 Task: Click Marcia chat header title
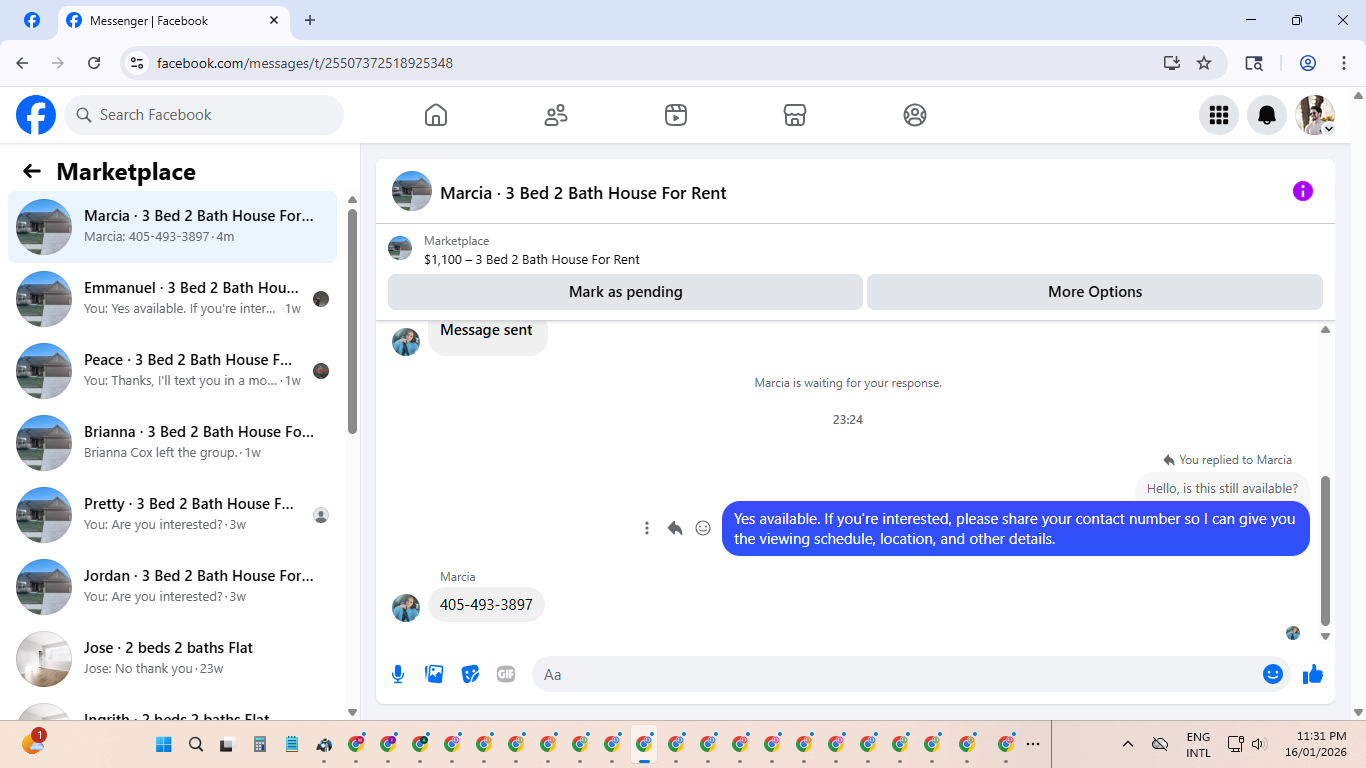click(583, 192)
